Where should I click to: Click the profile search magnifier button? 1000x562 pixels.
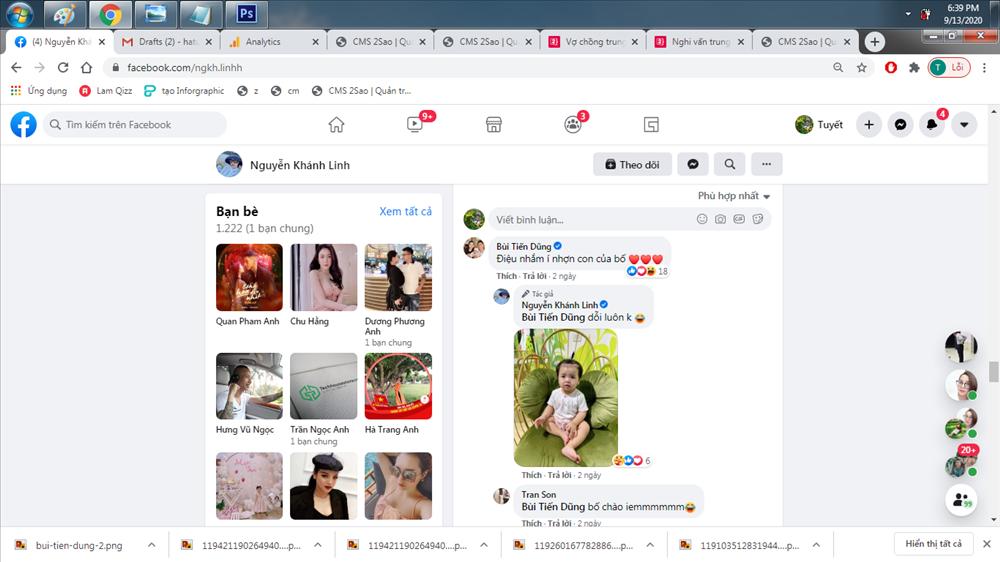tap(730, 164)
